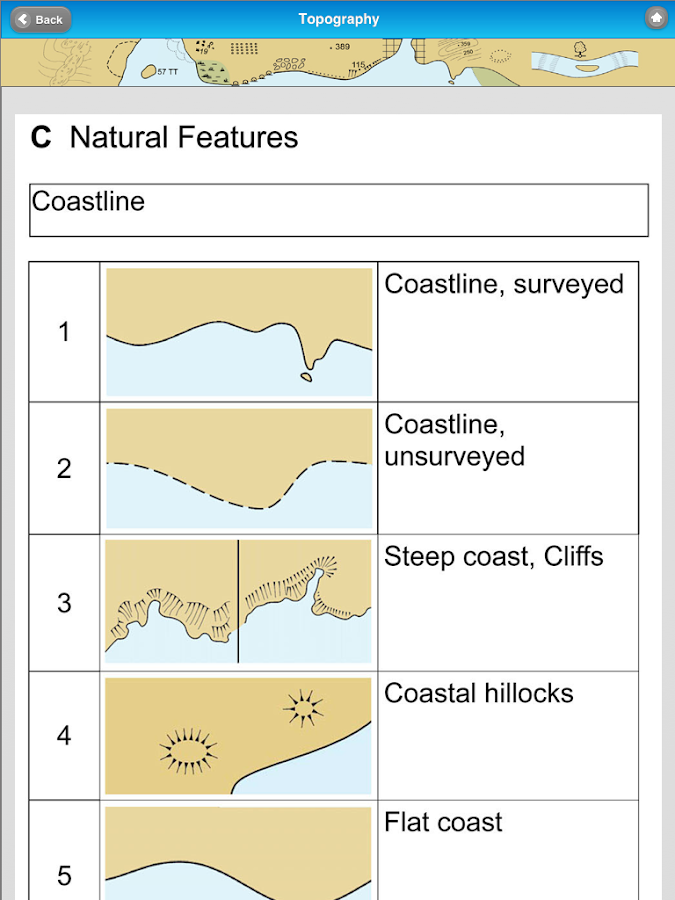Tap the small round hillock symbol

coord(302,708)
